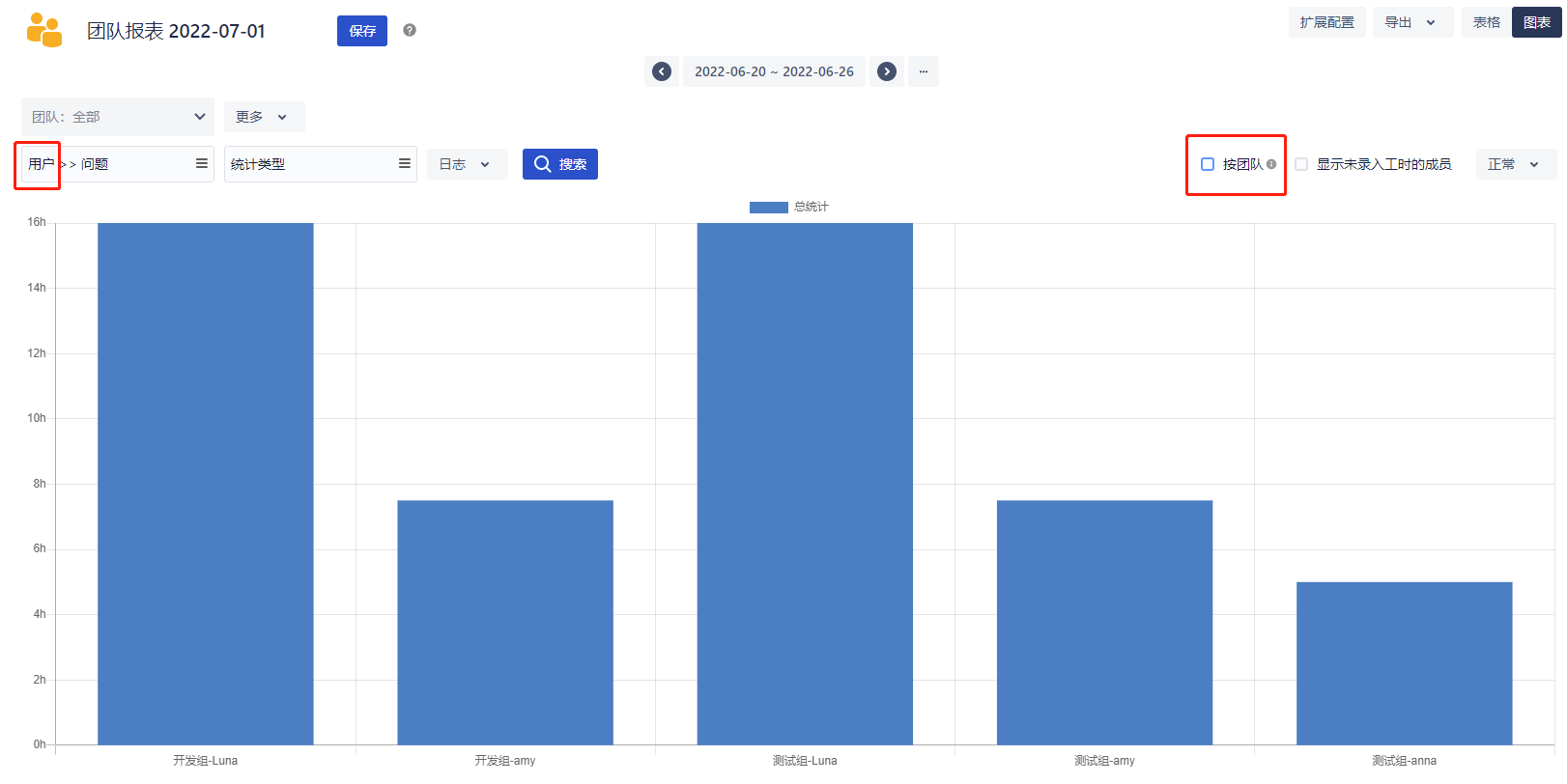Go to next date range arrow
The height and width of the screenshot is (784, 1567).
pos(887,71)
